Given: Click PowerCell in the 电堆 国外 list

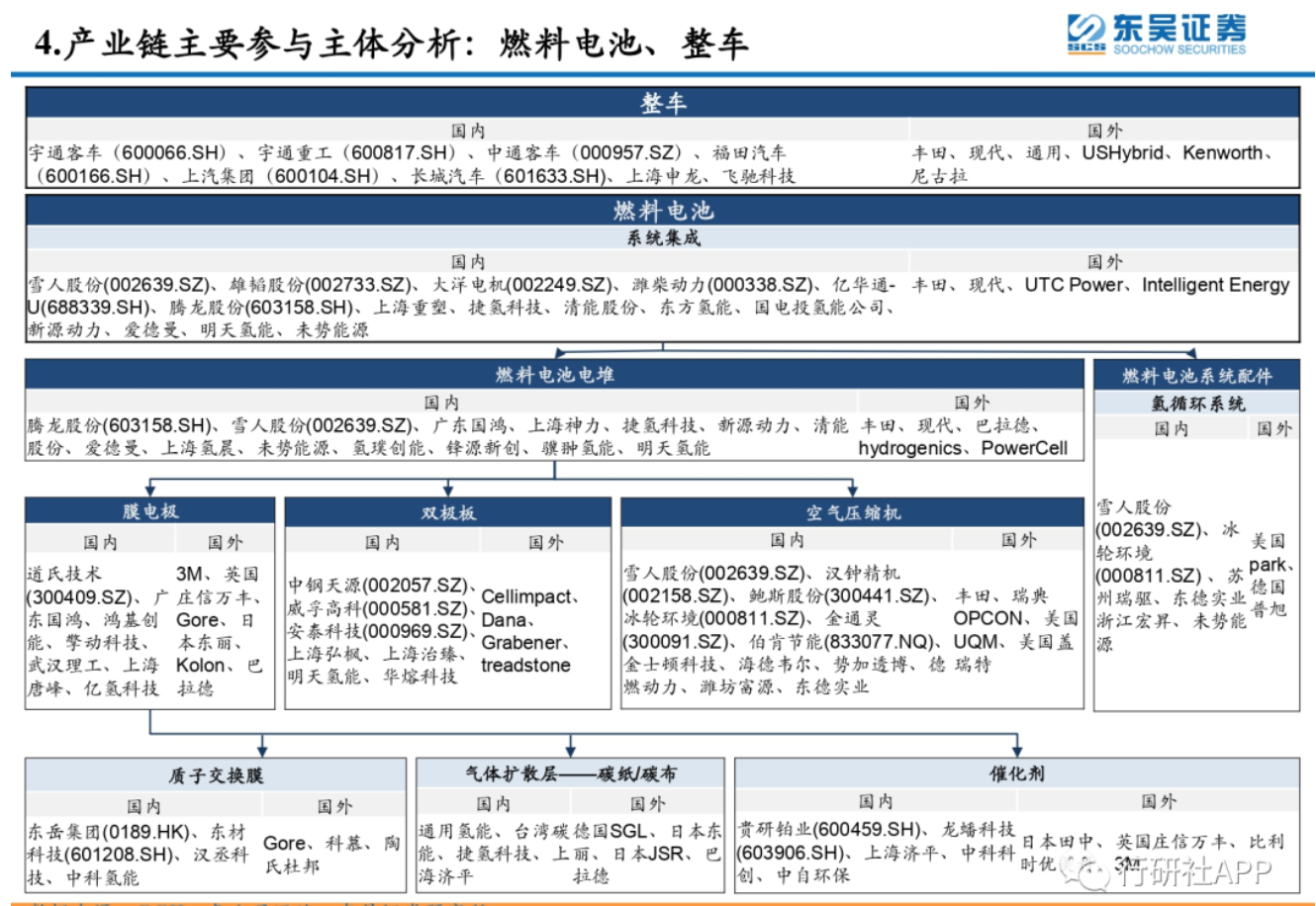Looking at the screenshot, I should [1024, 448].
